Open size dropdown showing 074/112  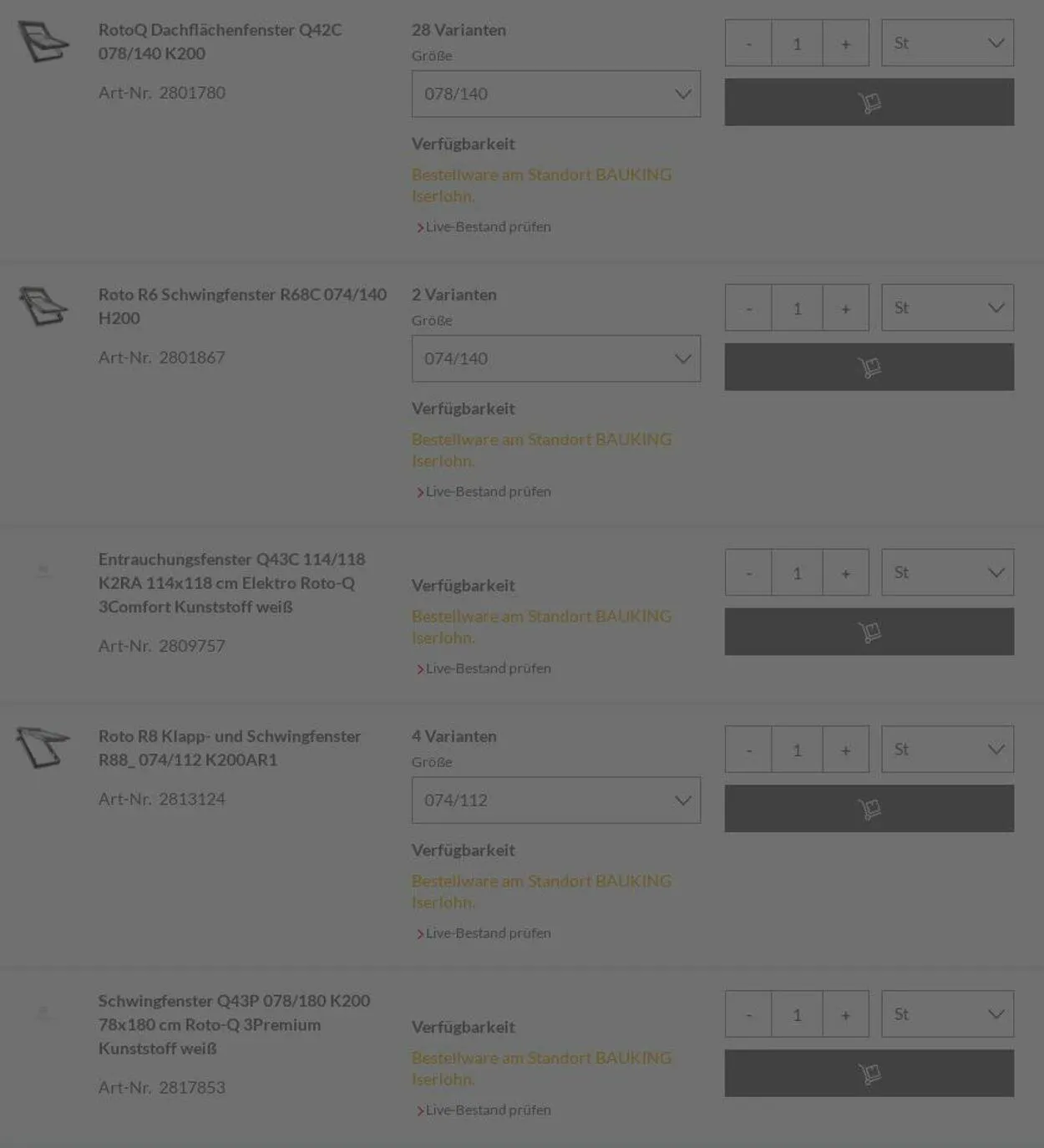tap(555, 800)
